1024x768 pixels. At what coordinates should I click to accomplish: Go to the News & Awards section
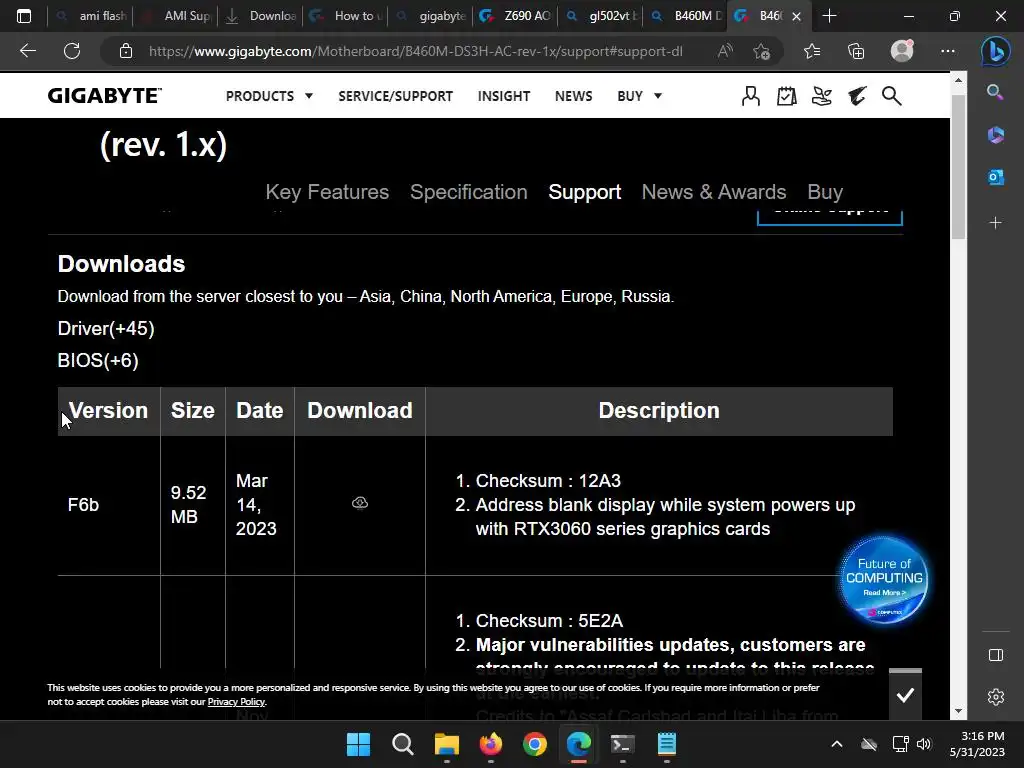[714, 192]
